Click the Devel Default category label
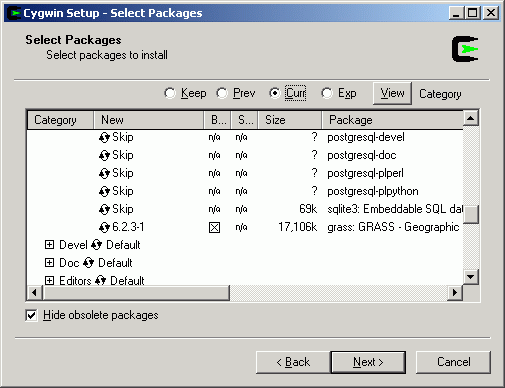 click(100, 245)
